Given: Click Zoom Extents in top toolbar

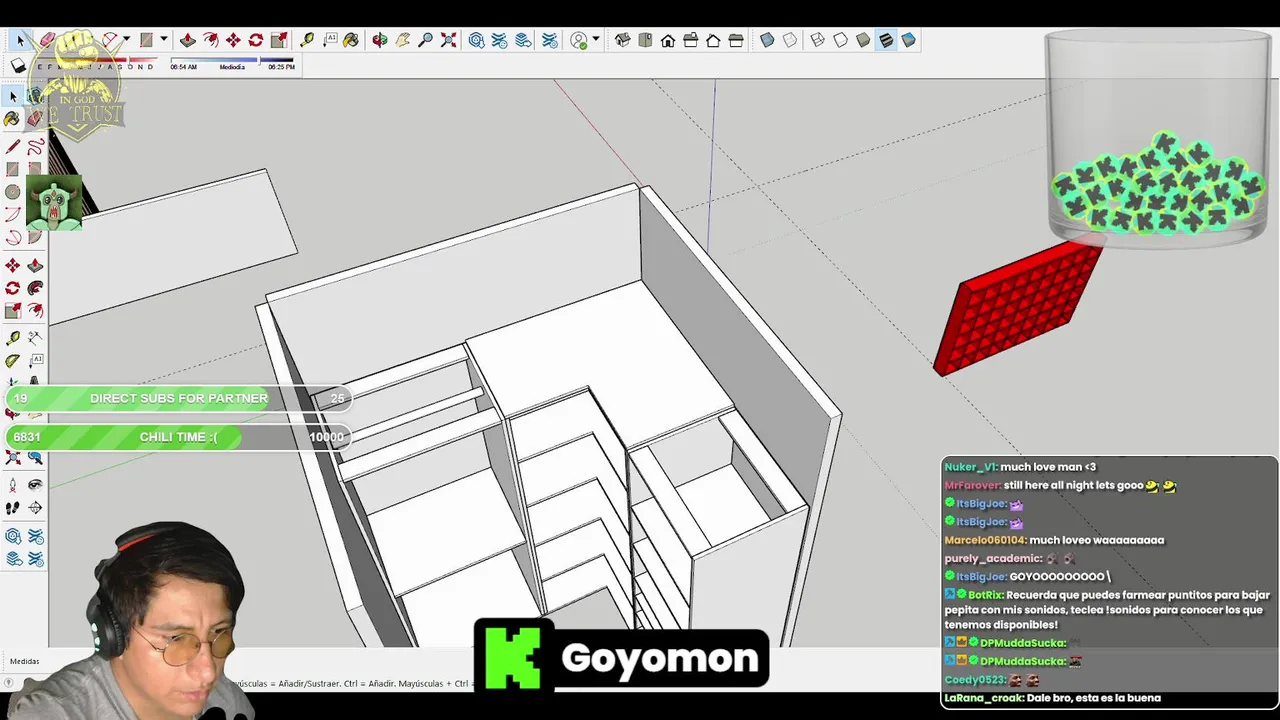Looking at the screenshot, I should (448, 40).
